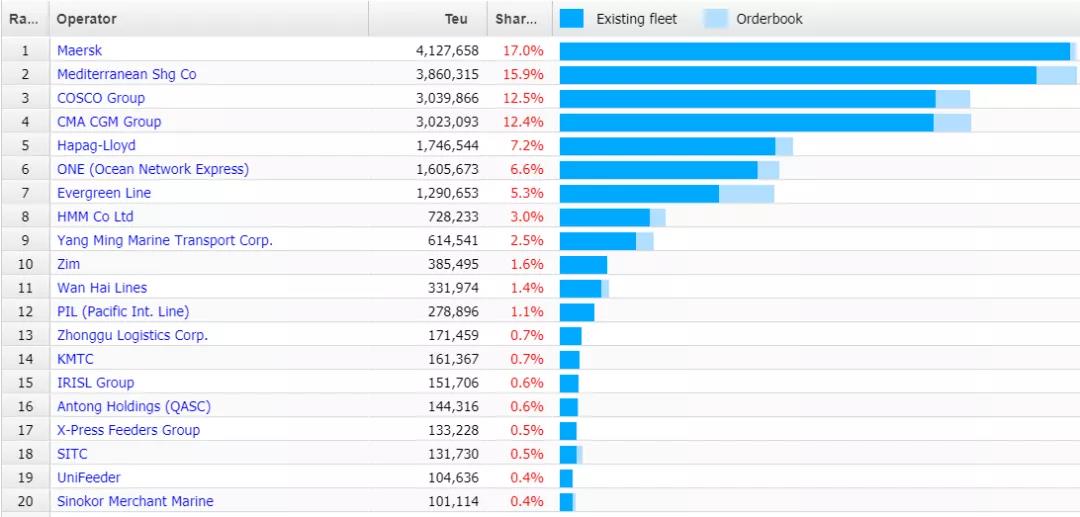Select the CMA CGM Group link

click(109, 122)
